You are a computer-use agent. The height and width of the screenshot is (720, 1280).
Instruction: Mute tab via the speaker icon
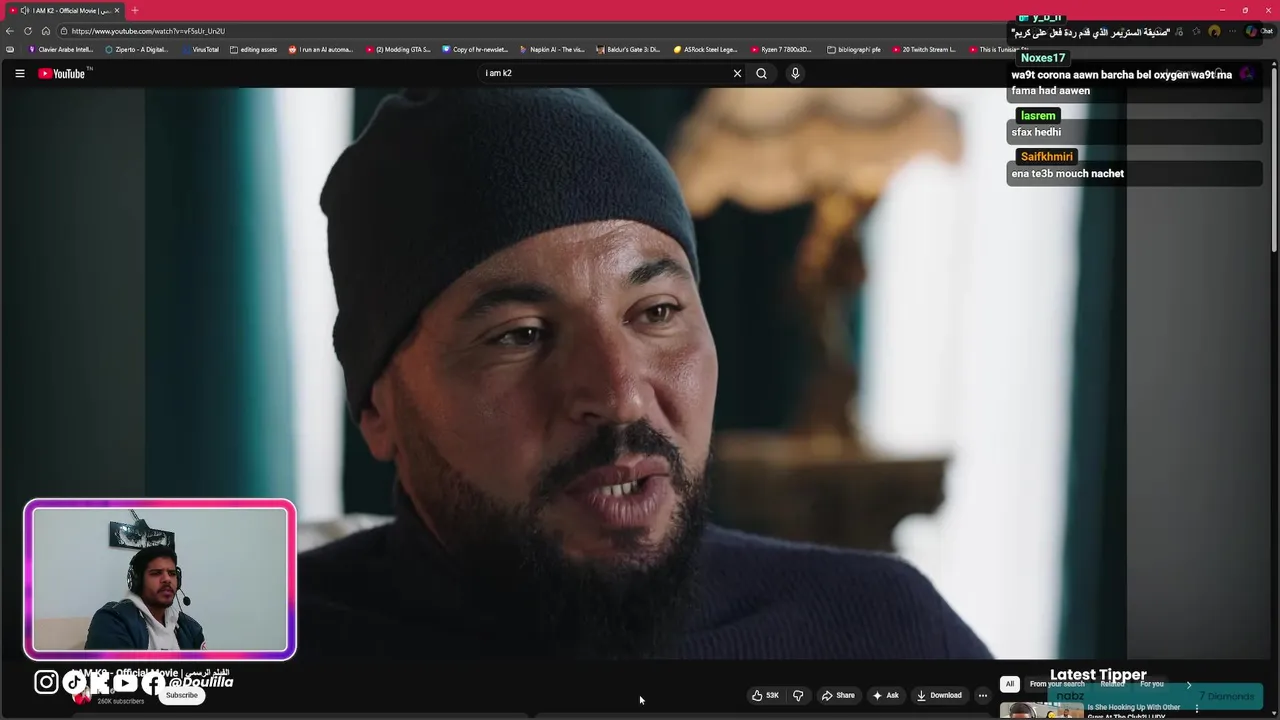click(23, 10)
